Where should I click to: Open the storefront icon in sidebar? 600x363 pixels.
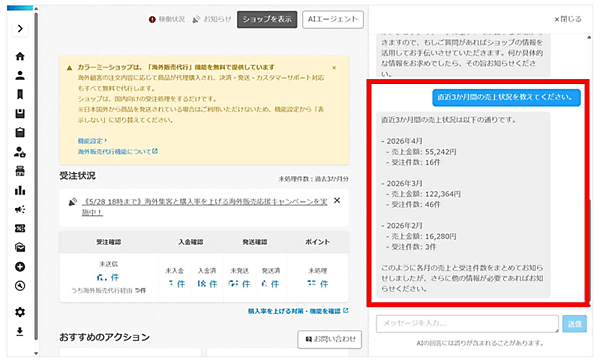(20, 171)
